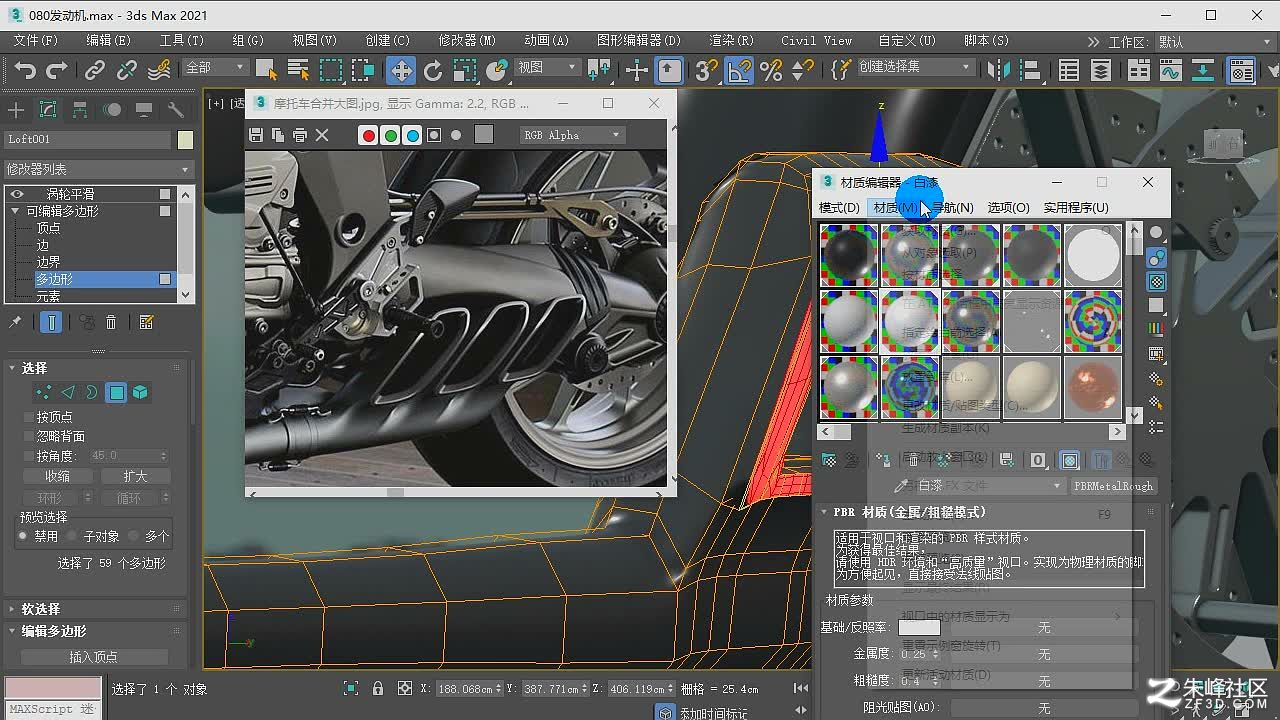1280x720 pixels.
Task: Toggle green channel in image viewer
Action: click(x=391, y=135)
